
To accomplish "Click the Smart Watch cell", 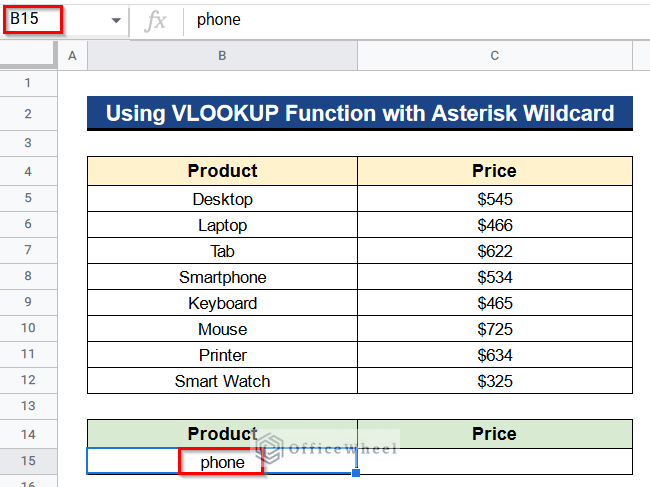I will pos(223,381).
